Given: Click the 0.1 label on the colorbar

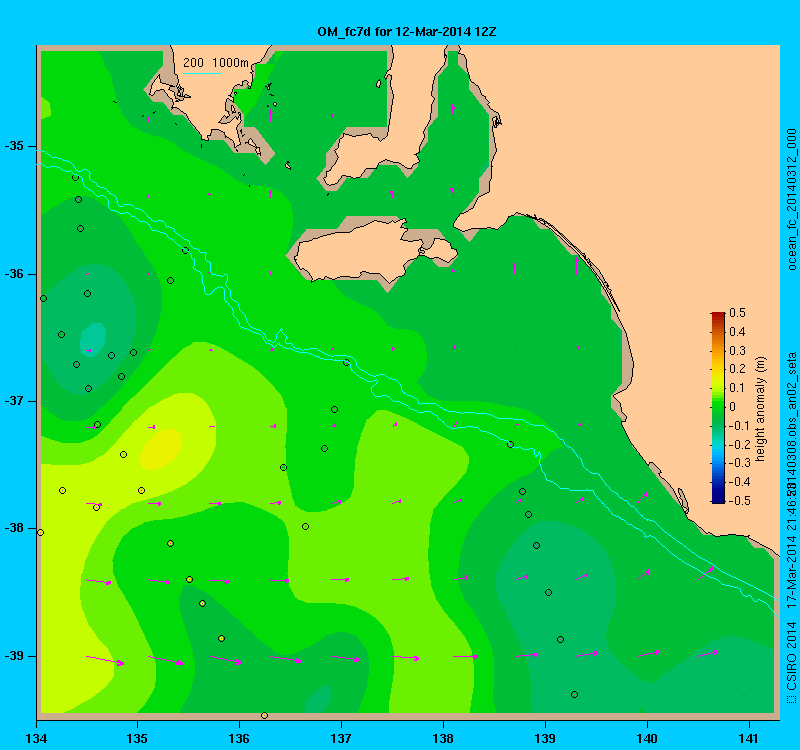Looking at the screenshot, I should tap(737, 388).
